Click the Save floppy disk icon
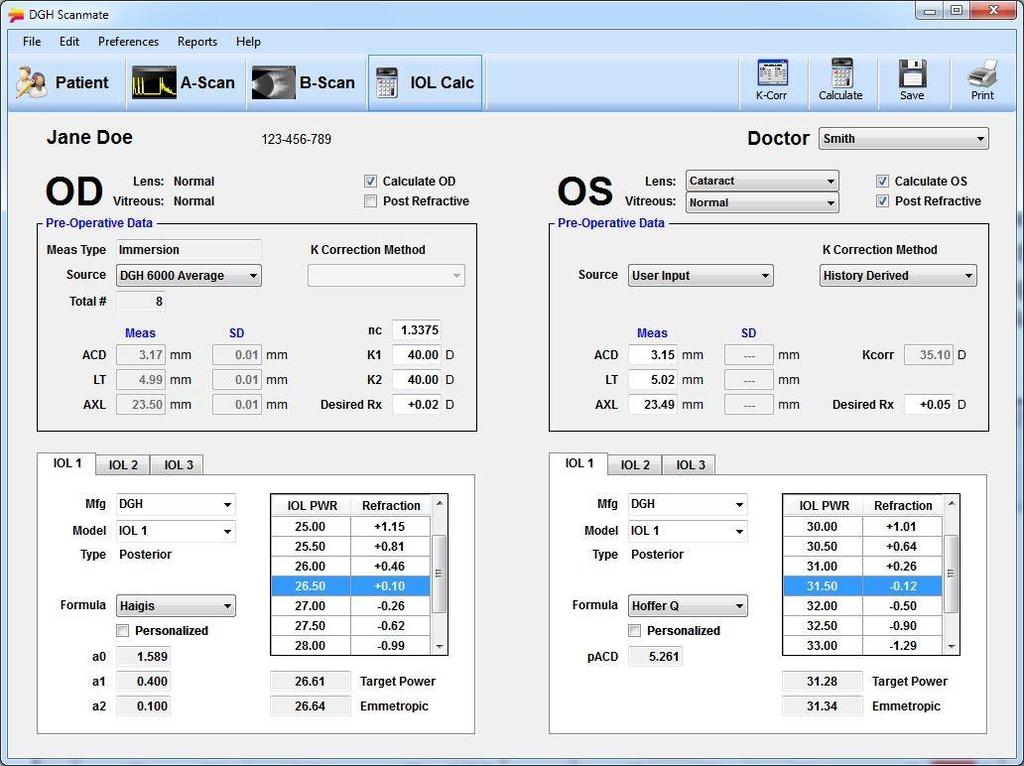The width and height of the screenshot is (1024, 766). click(912, 73)
